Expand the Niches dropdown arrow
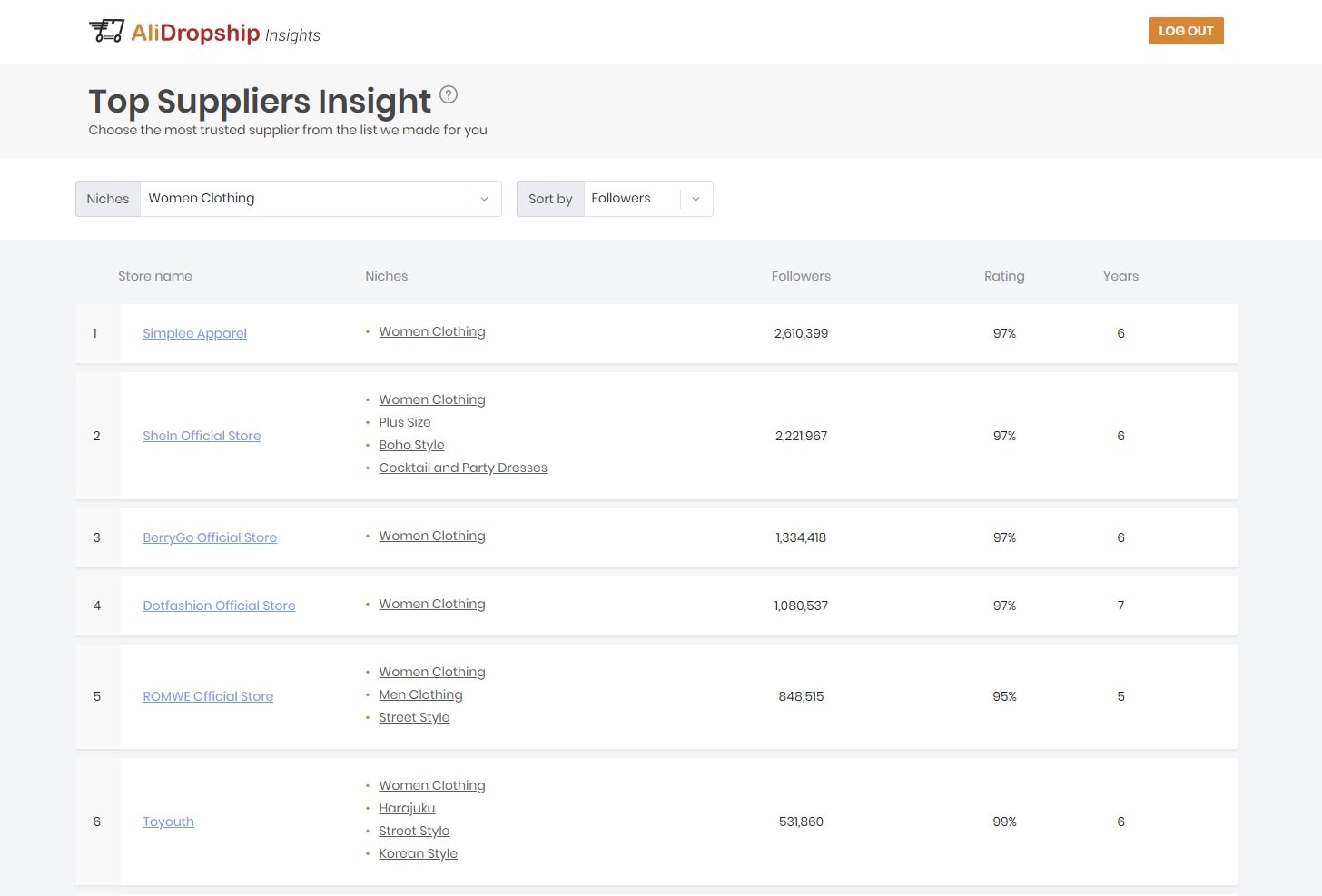This screenshot has height=896, width=1322. point(484,199)
